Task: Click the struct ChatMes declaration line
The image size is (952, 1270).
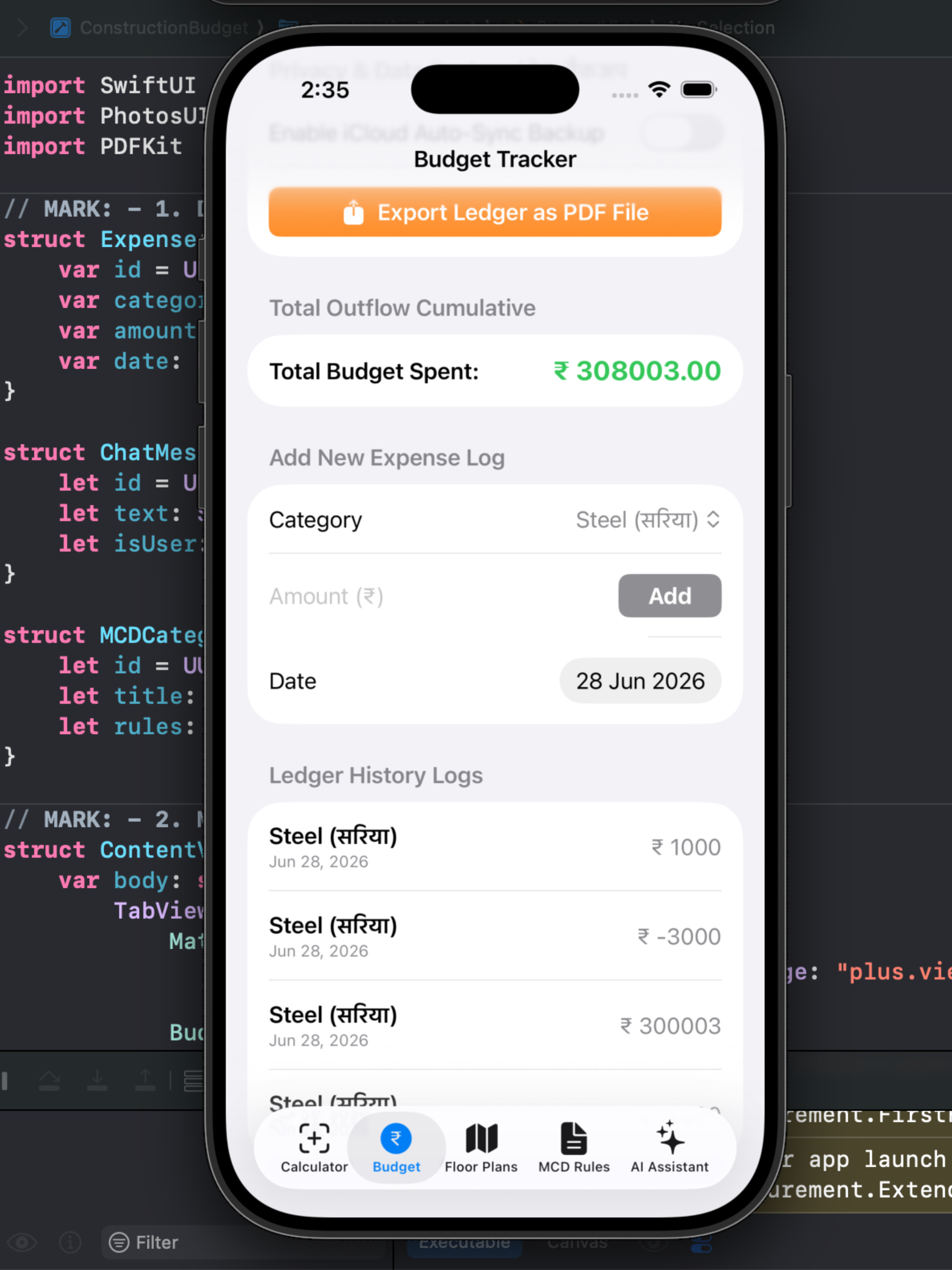Action: (100, 453)
